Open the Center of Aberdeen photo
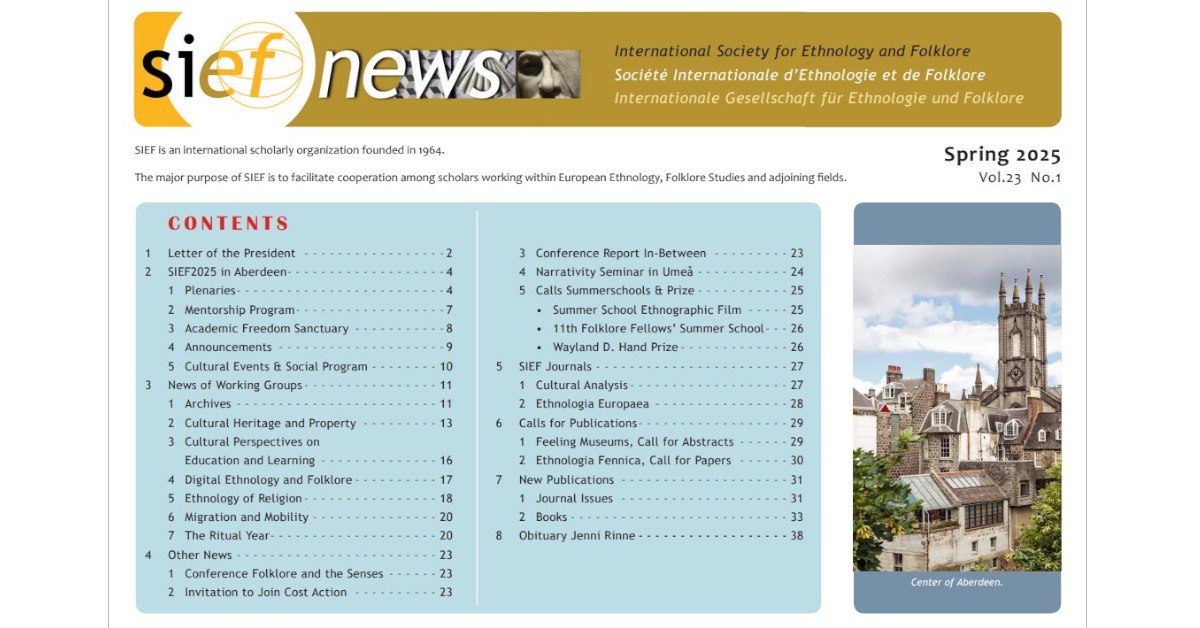This screenshot has height=628, width=1200. pyautogui.click(x=956, y=407)
